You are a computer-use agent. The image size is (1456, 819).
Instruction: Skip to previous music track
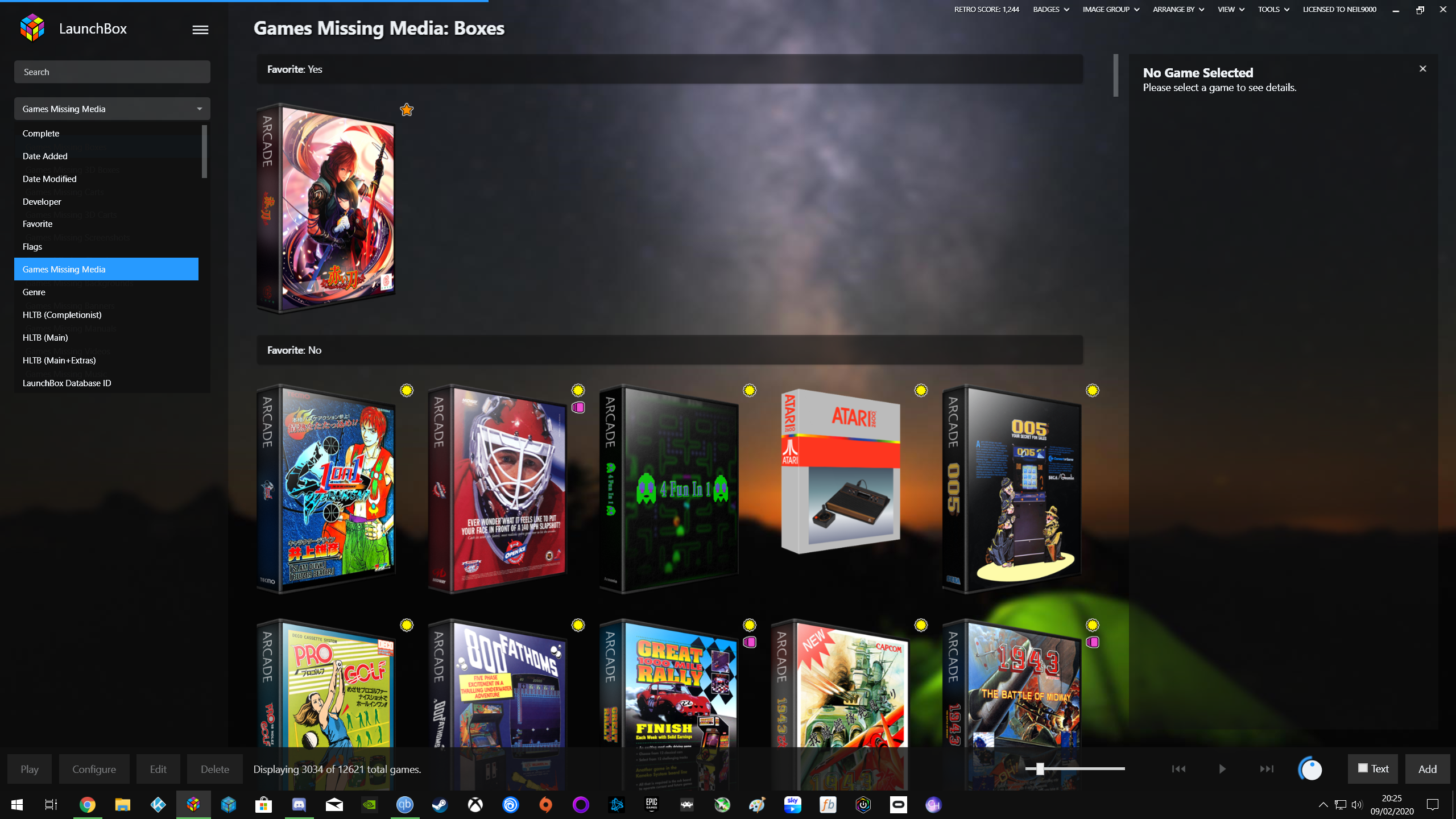[1178, 769]
